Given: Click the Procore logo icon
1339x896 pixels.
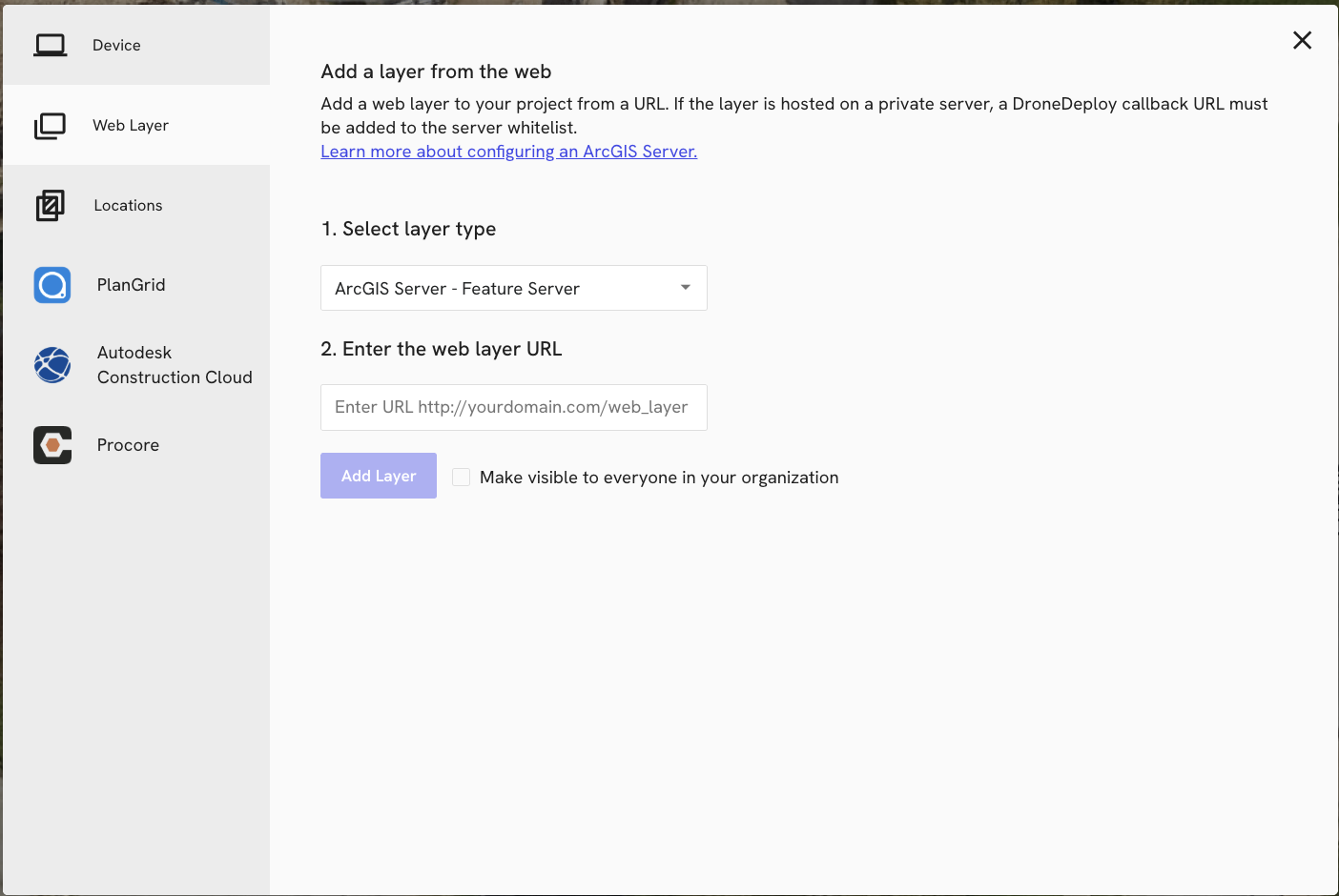Looking at the screenshot, I should pos(52,445).
